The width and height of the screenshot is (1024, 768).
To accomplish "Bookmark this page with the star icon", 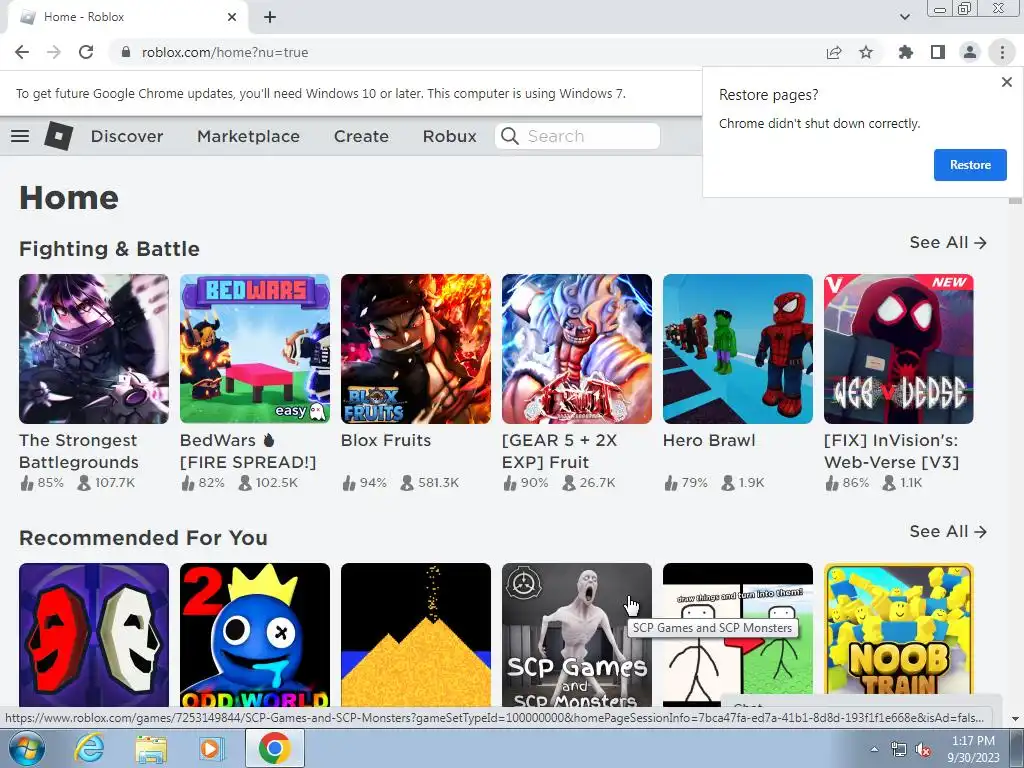I will click(x=866, y=52).
